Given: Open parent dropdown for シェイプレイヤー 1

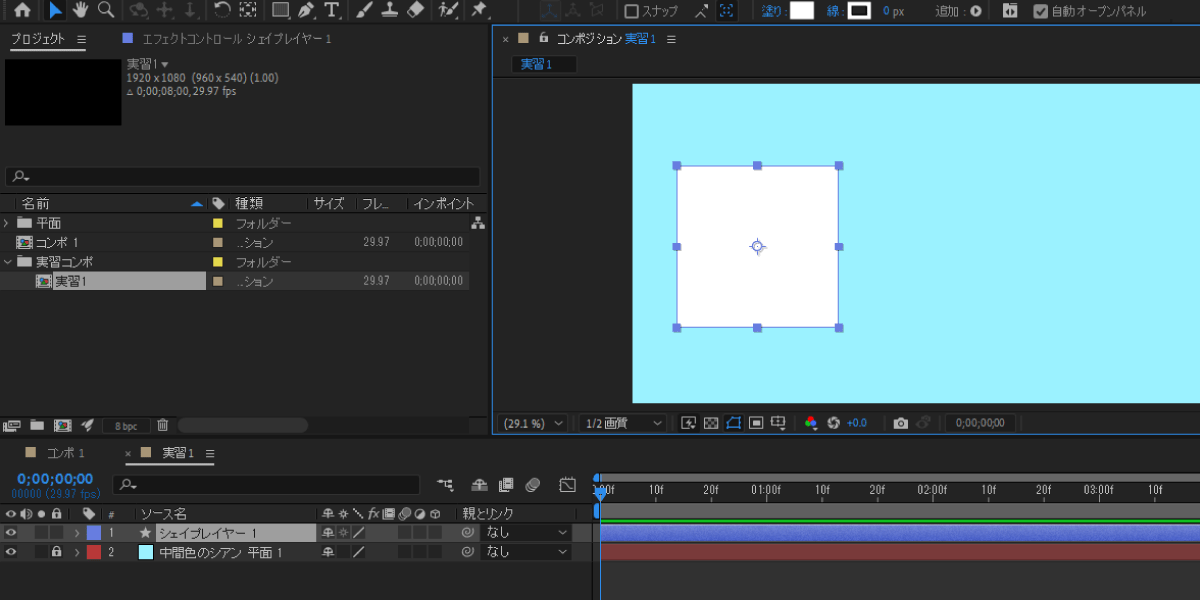Looking at the screenshot, I should click(526, 533).
